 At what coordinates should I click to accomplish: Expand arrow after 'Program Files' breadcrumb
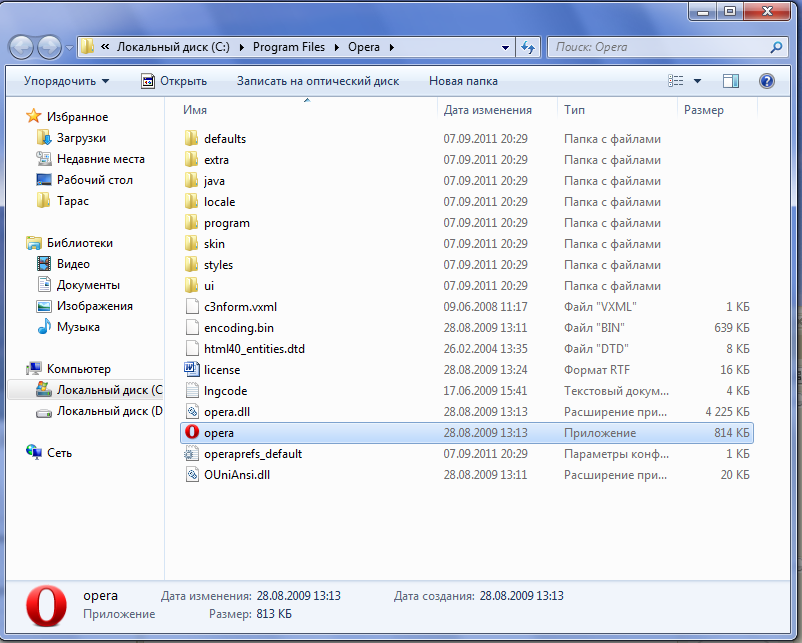337,48
